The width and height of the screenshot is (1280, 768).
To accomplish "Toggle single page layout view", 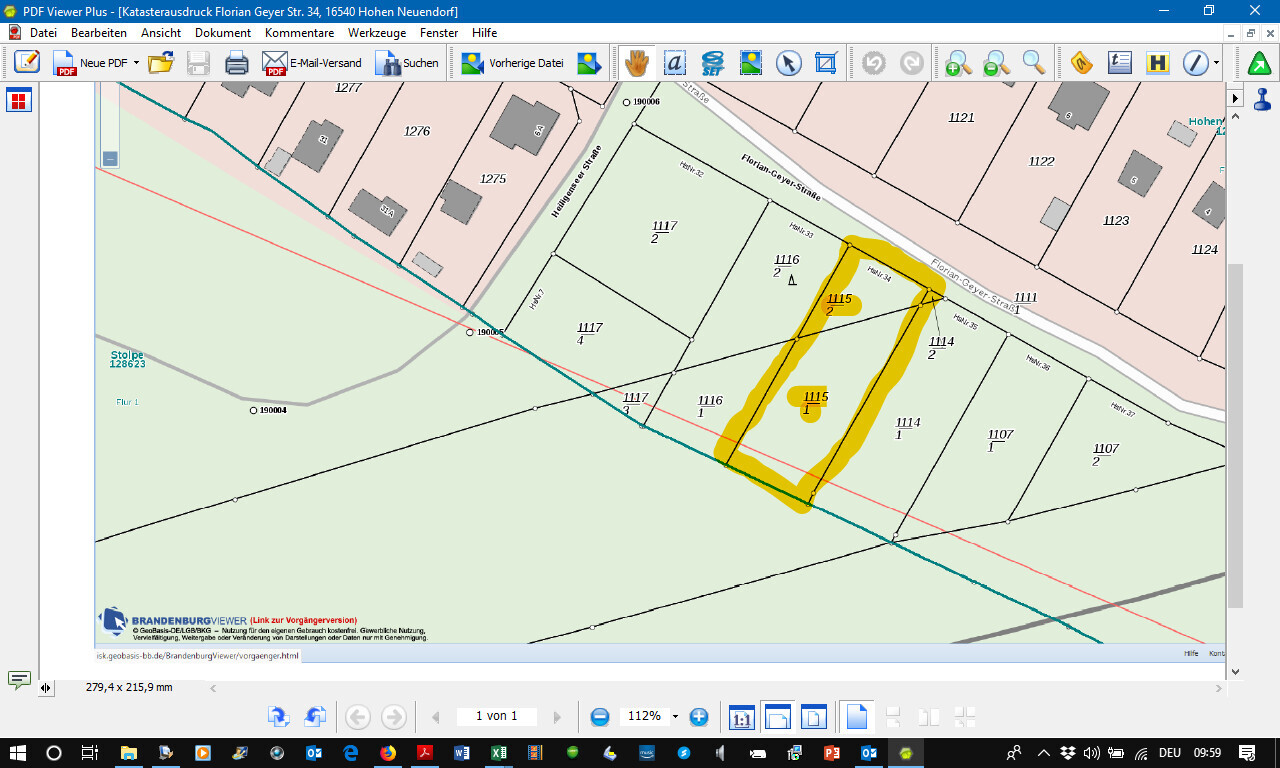I will (856, 717).
